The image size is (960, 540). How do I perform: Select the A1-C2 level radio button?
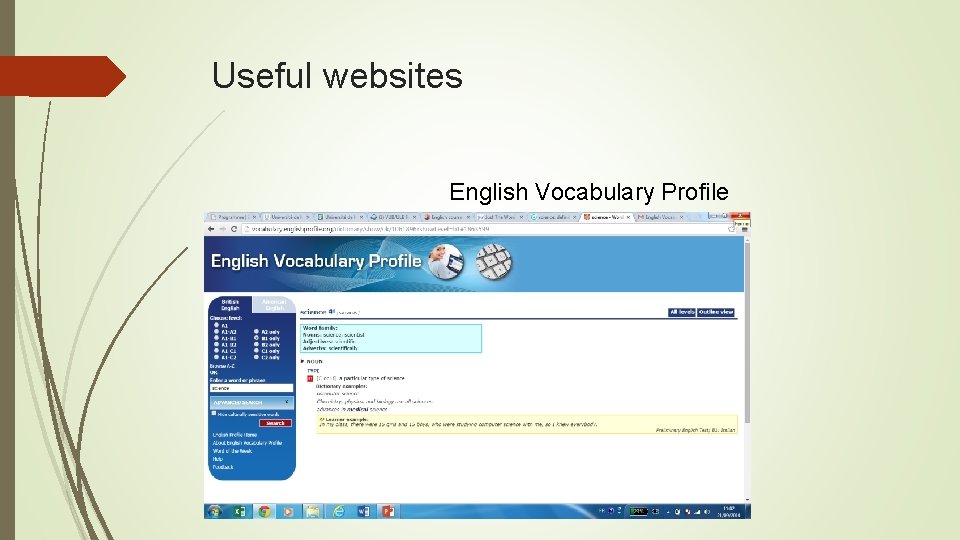click(x=217, y=357)
